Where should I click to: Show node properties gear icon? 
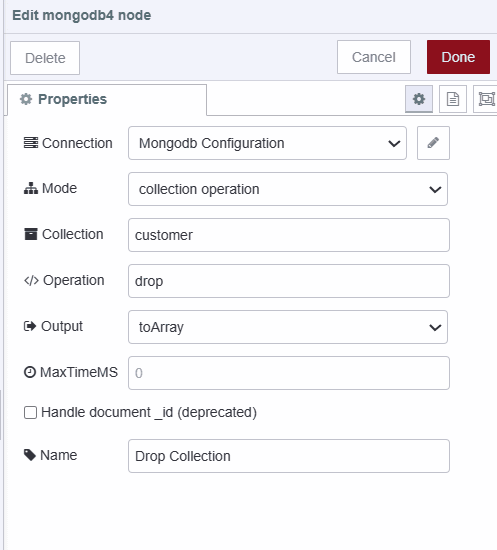[419, 99]
